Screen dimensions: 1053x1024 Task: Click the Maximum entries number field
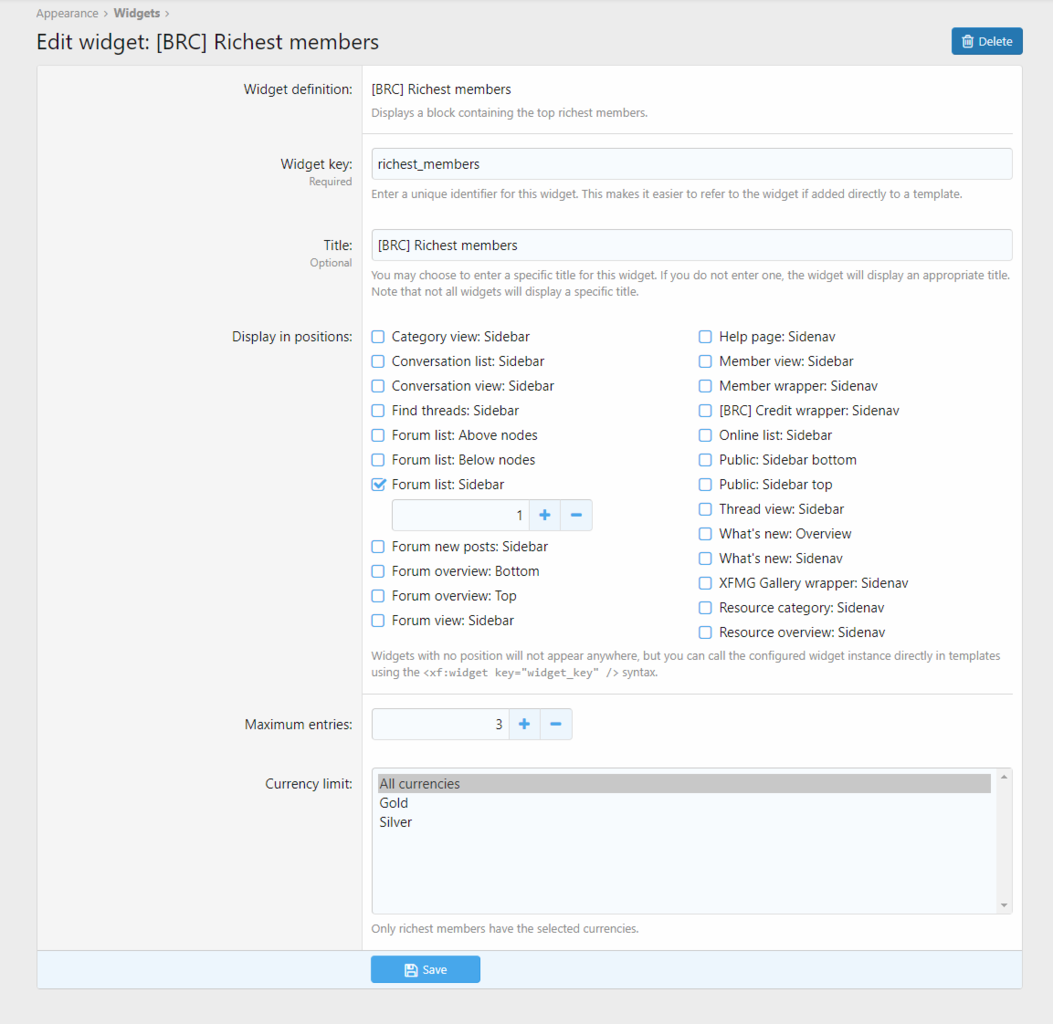440,724
